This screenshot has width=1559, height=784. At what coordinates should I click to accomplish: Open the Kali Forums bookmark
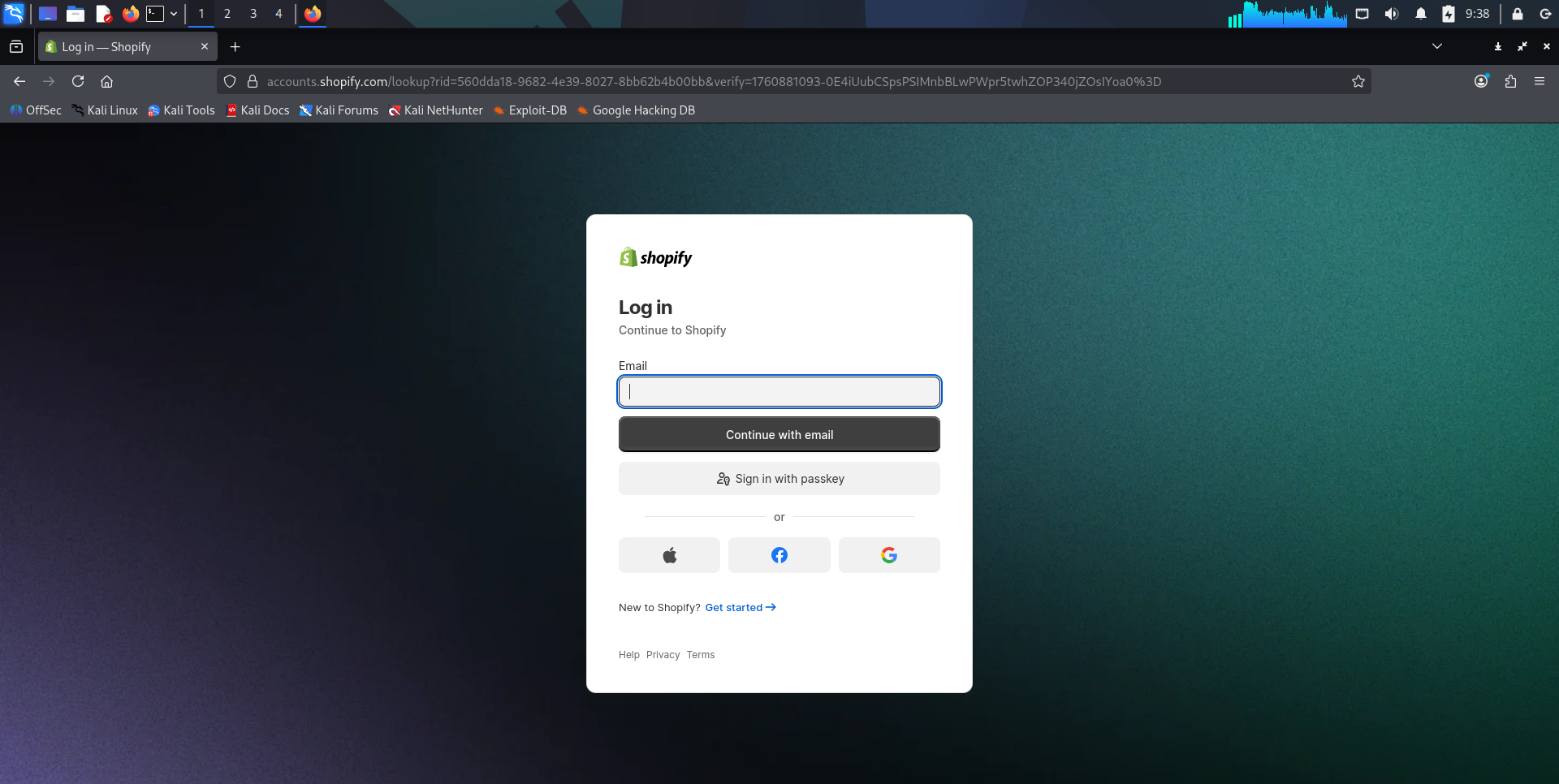click(339, 110)
